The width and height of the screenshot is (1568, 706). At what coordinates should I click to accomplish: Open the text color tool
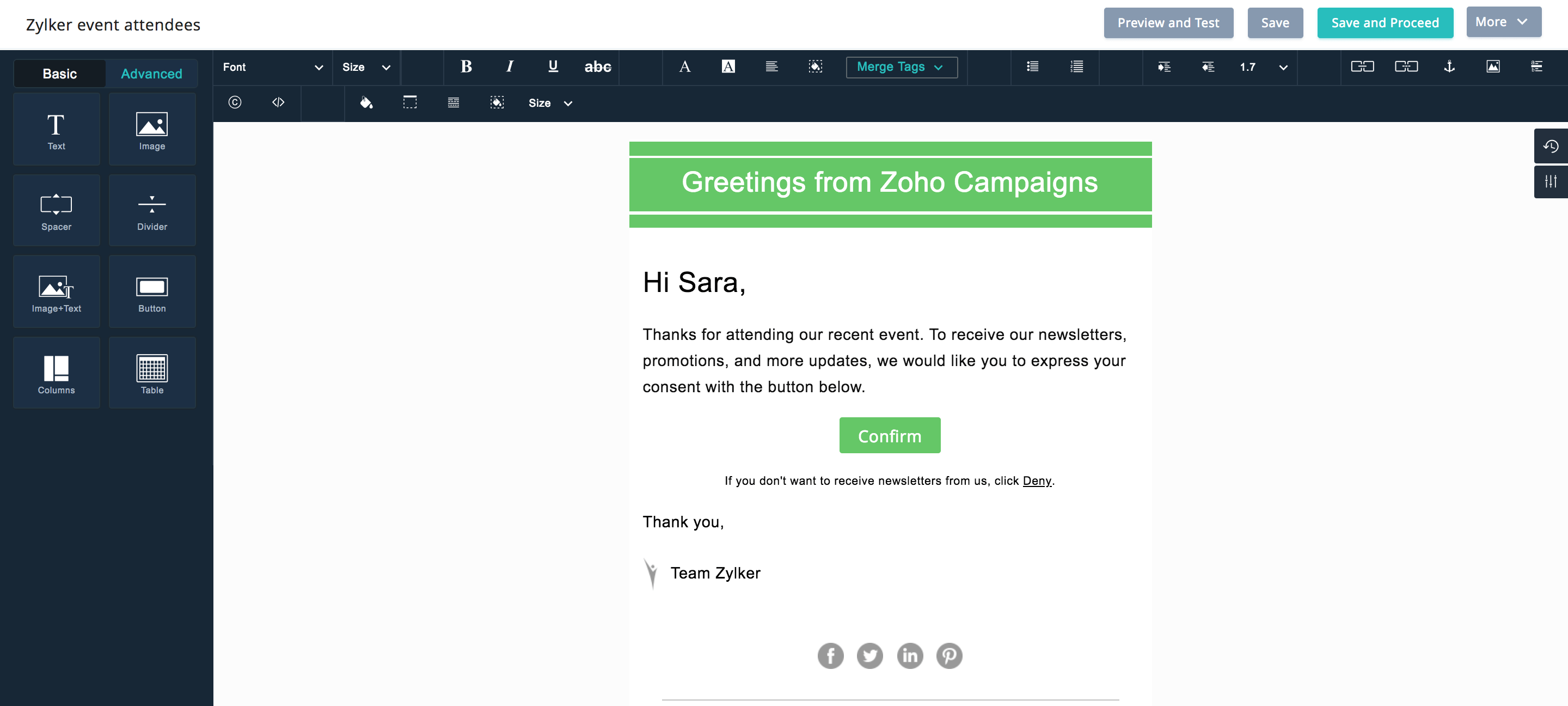point(685,67)
